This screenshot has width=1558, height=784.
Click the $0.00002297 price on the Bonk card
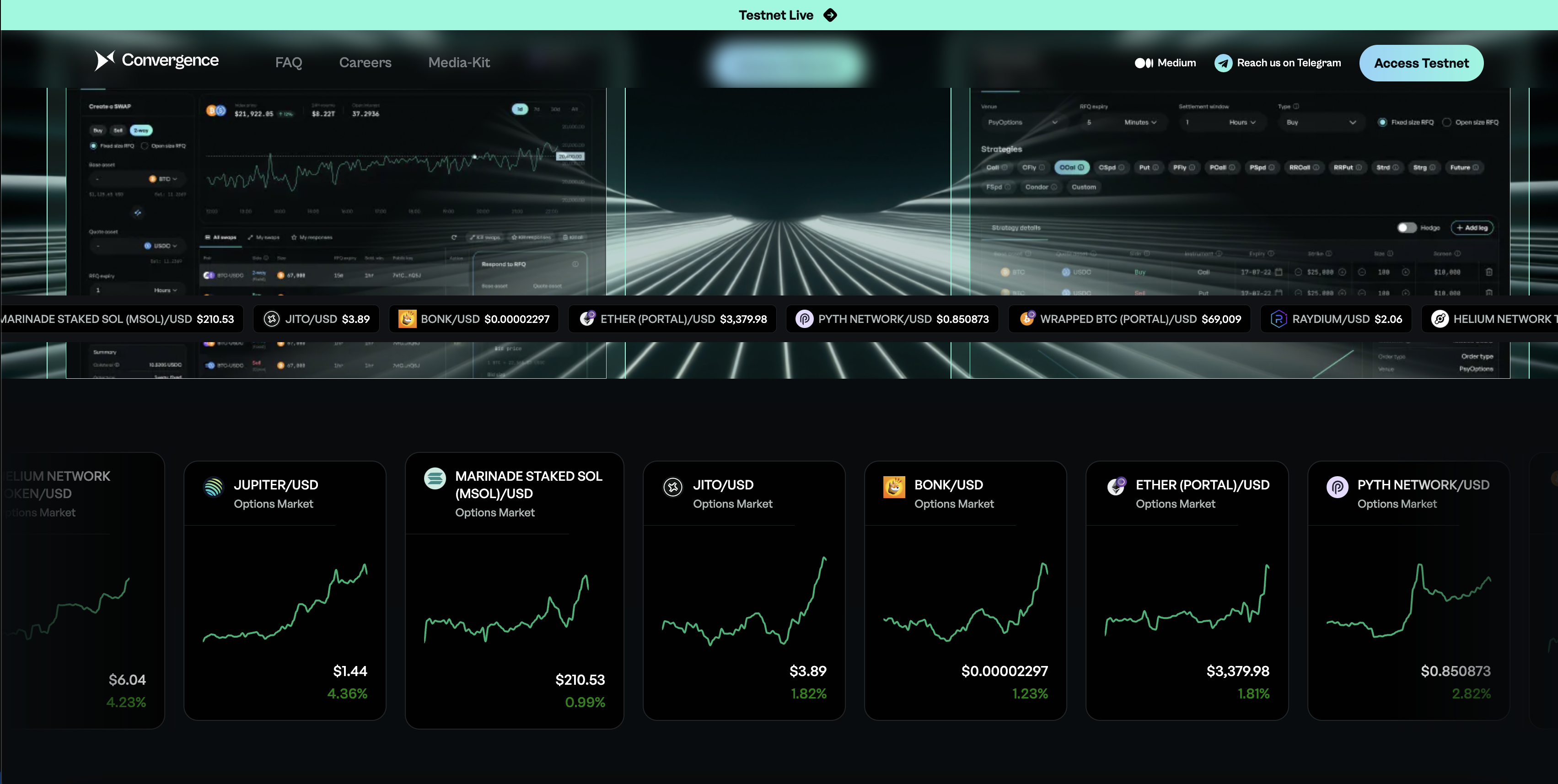coord(1005,671)
